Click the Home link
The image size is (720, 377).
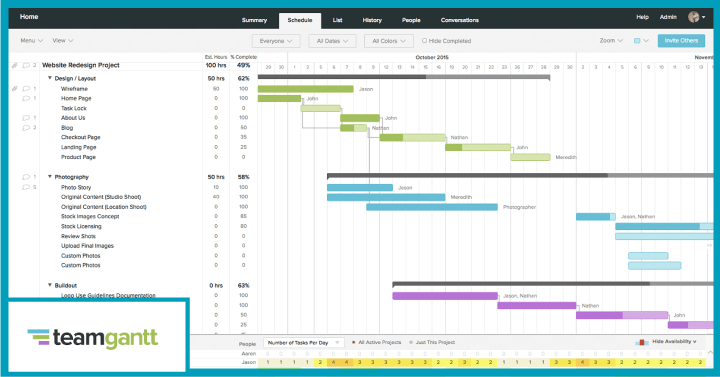tap(29, 17)
